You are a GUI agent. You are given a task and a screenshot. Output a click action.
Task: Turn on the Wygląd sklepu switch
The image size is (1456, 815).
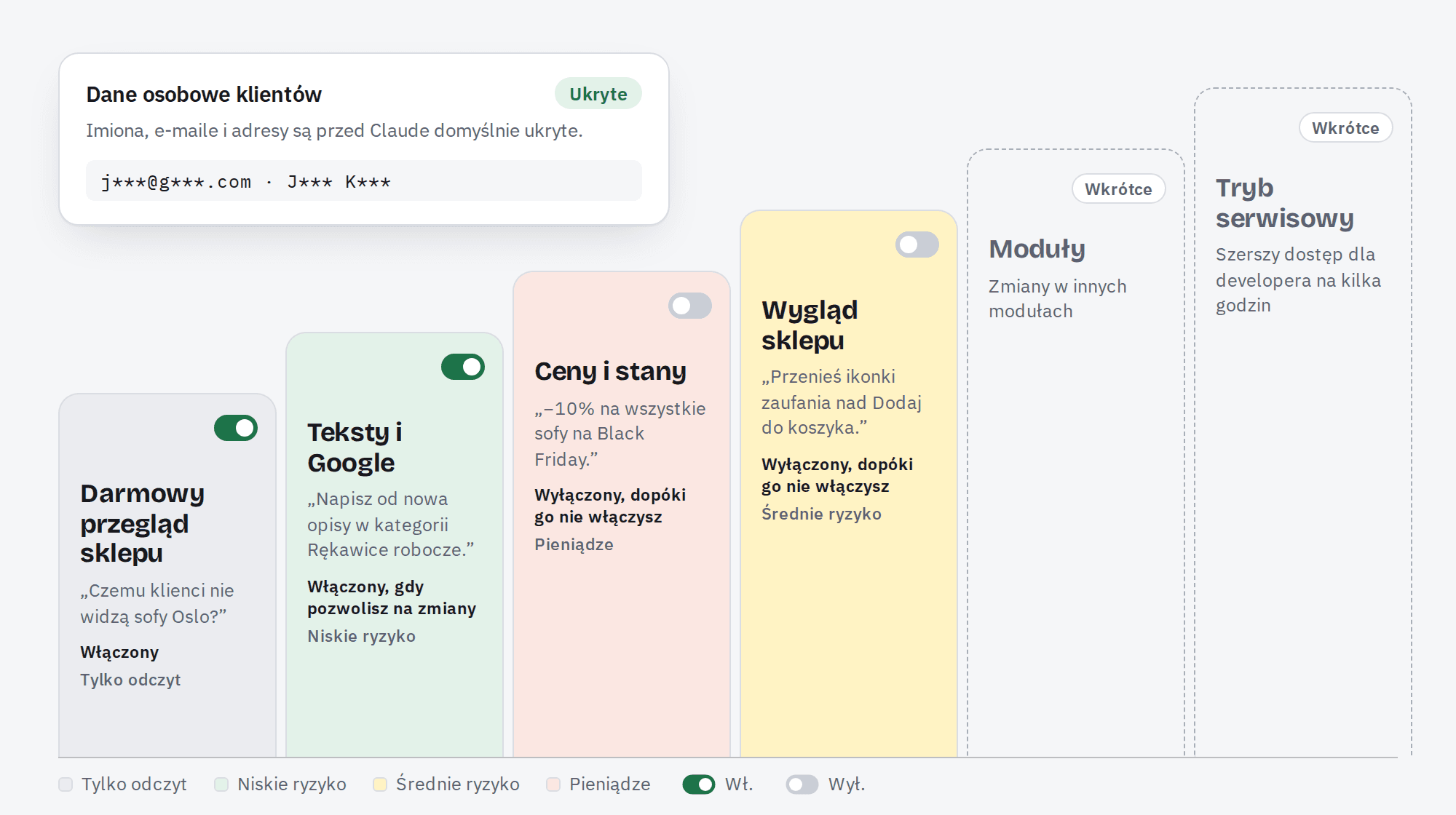click(x=917, y=244)
